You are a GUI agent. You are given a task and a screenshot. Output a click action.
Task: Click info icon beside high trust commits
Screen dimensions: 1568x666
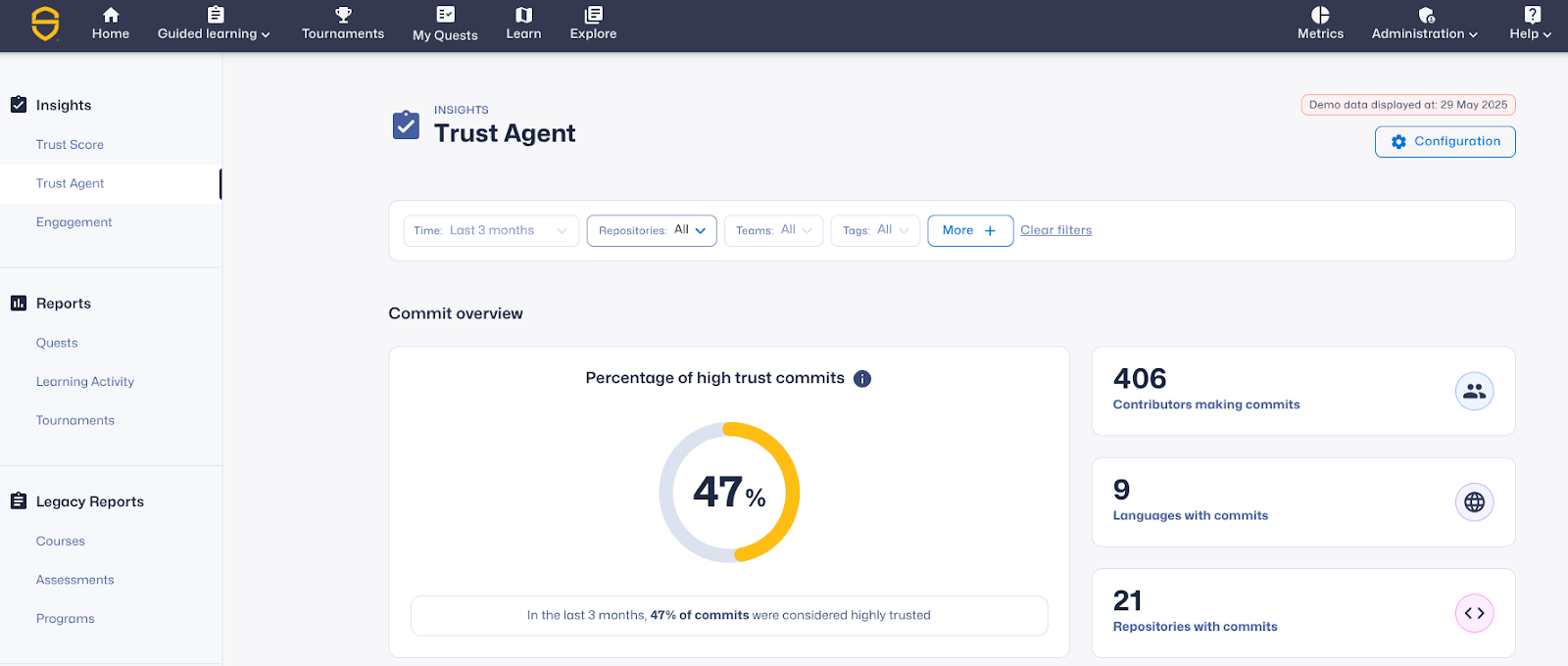click(862, 379)
